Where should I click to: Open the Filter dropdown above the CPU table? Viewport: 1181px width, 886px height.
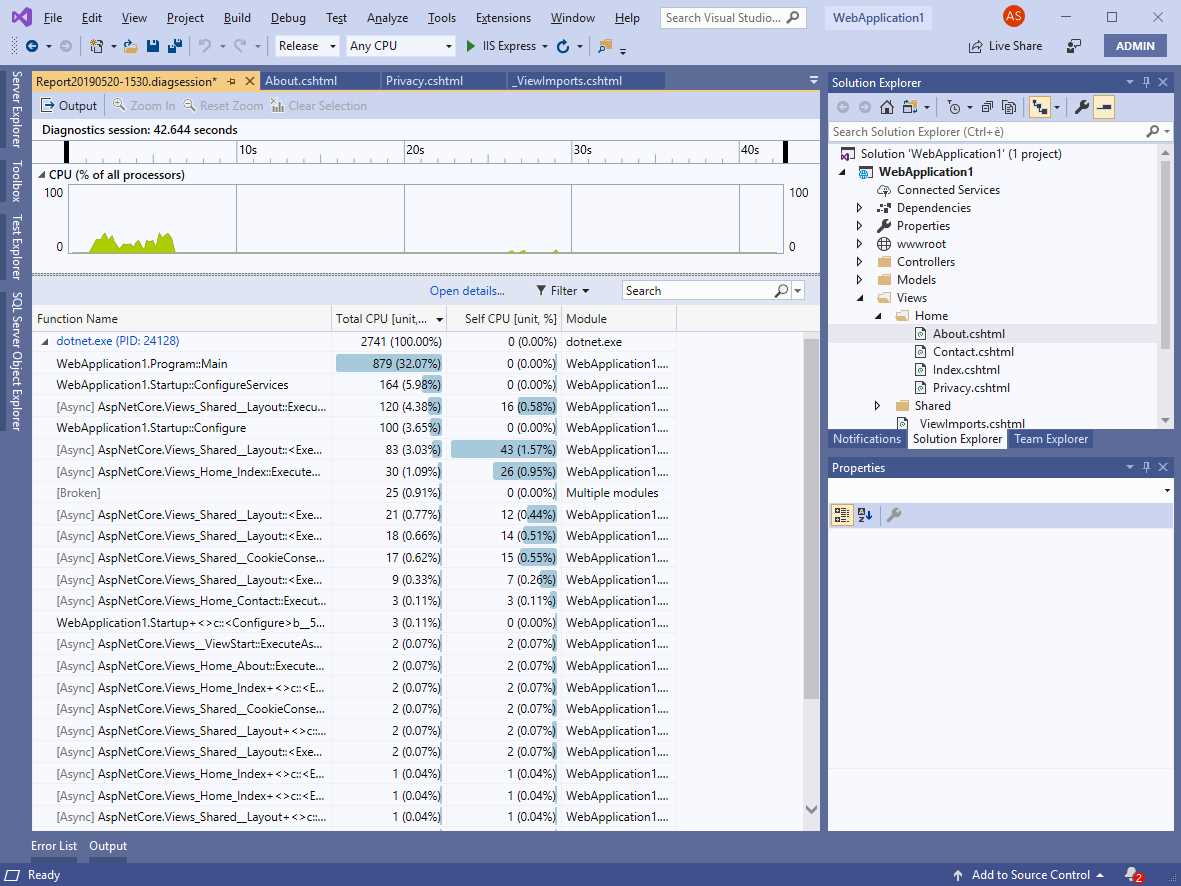click(563, 290)
